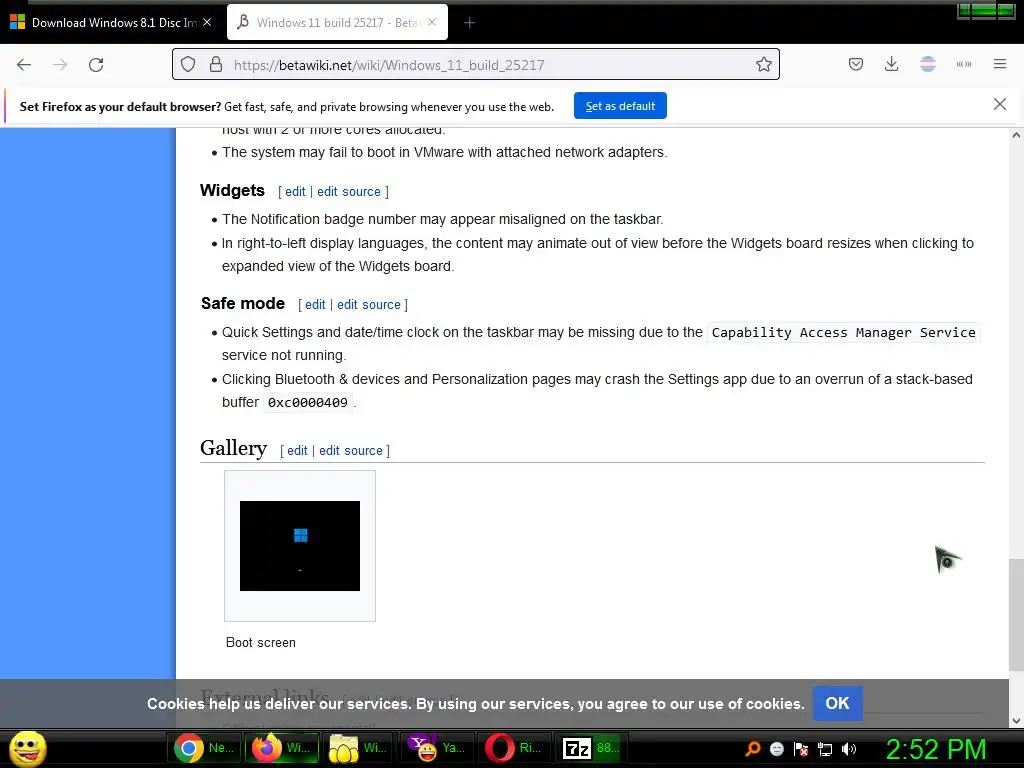Open the smiley face start button

click(x=27, y=748)
